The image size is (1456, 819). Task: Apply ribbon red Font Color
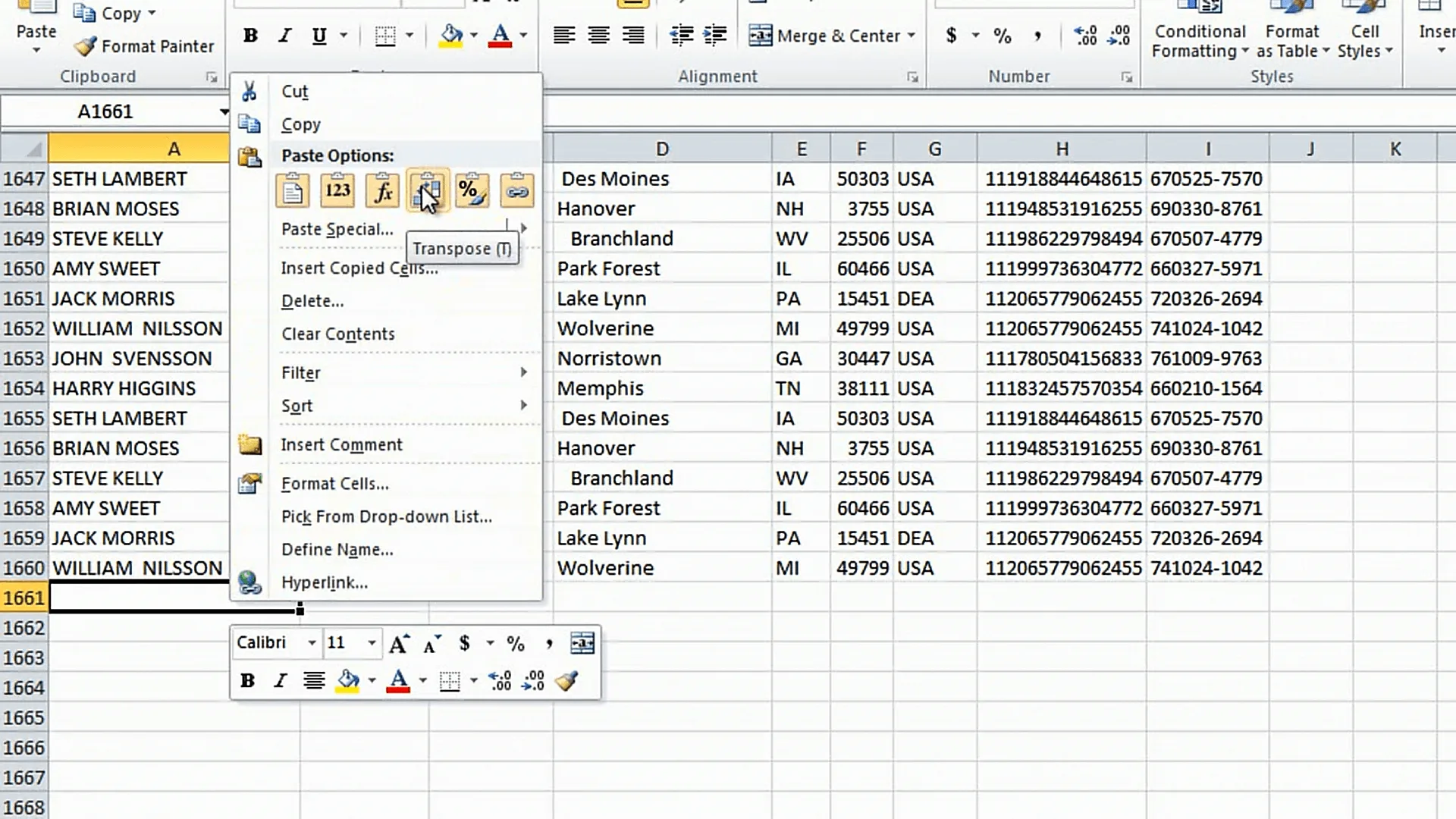[500, 36]
